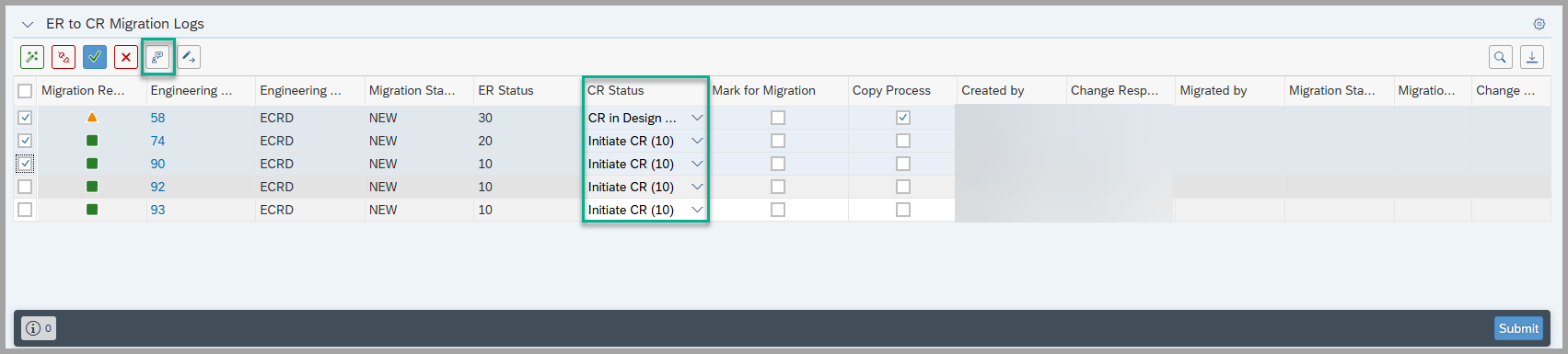The image size is (1568, 354).
Task: Click the Submit button
Action: 1518,328
